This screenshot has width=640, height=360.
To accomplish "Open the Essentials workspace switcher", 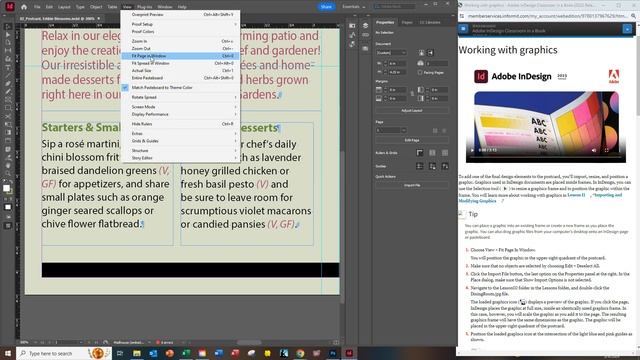I will (x=353, y=7).
